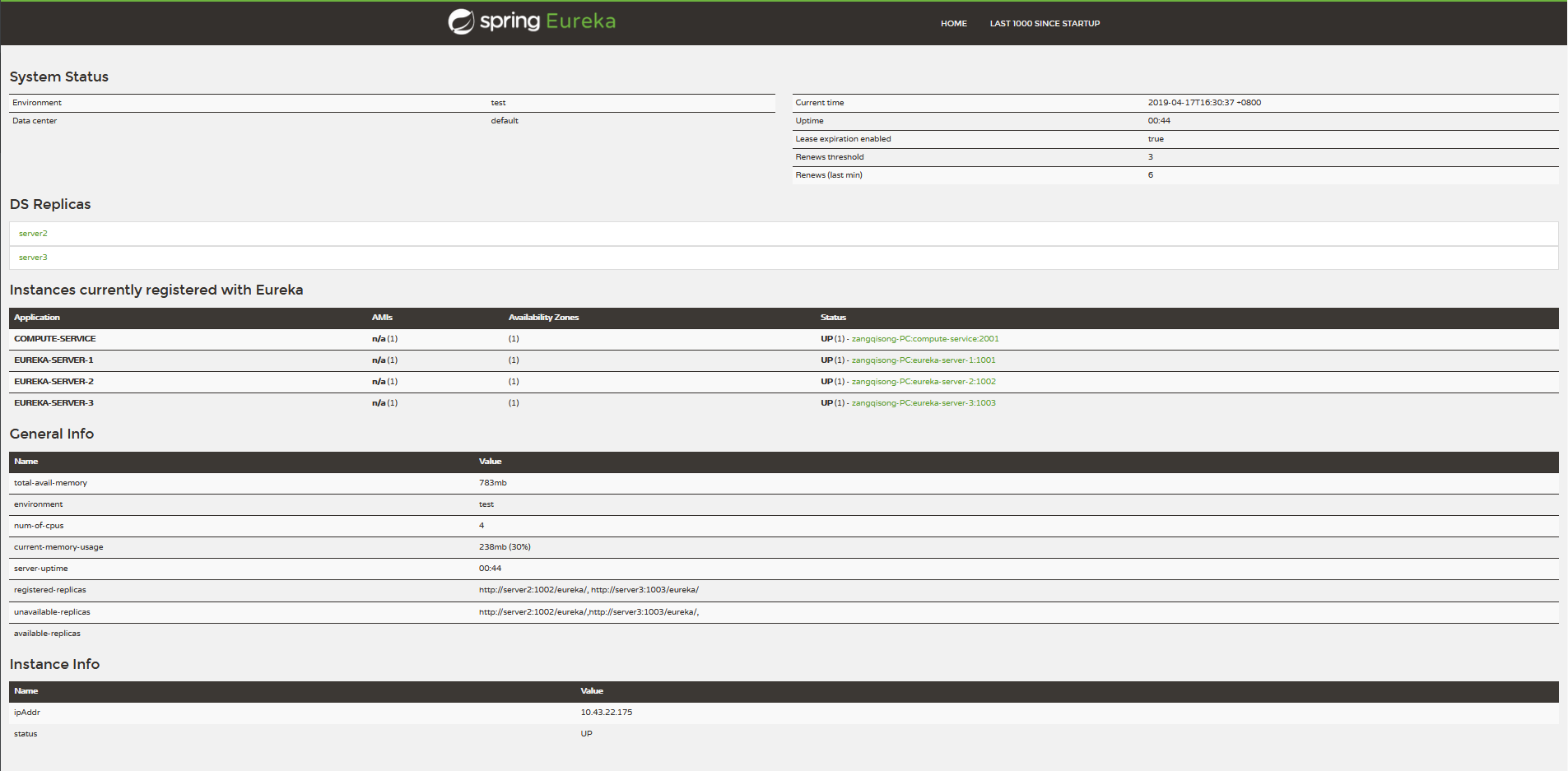The image size is (1568, 771).
Task: Click the Data center label
Action: pyautogui.click(x=35, y=121)
